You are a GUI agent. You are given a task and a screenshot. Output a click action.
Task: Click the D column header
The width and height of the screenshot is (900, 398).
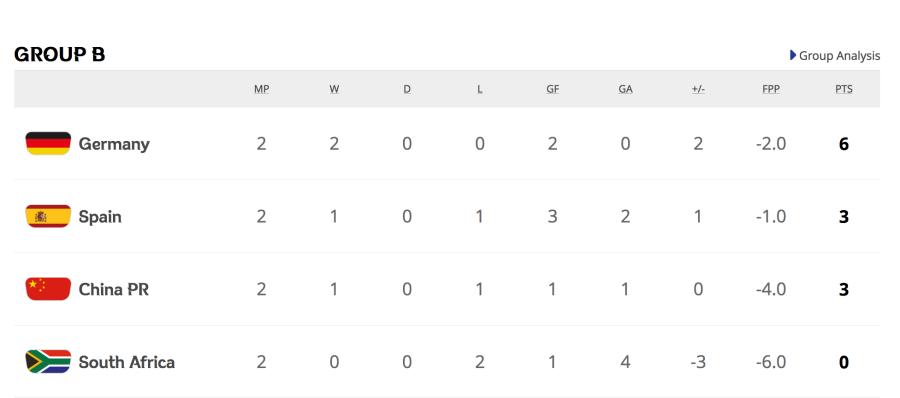pos(407,89)
